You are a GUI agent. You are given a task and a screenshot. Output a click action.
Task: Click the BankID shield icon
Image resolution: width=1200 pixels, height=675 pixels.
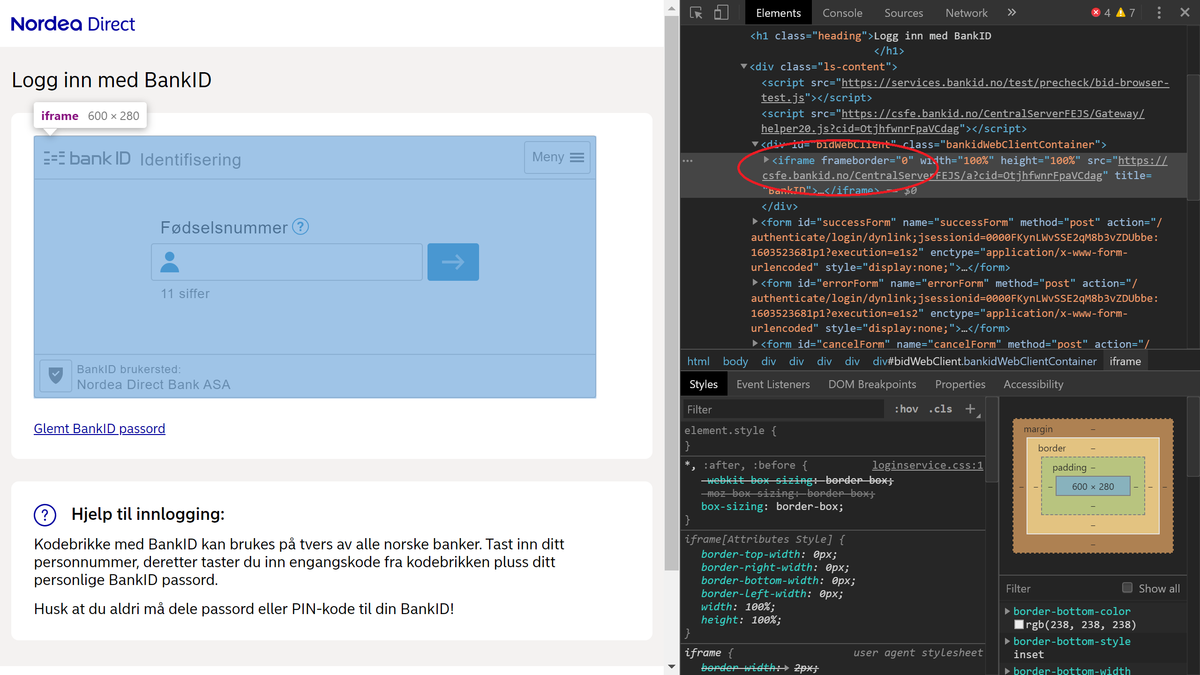(x=56, y=376)
